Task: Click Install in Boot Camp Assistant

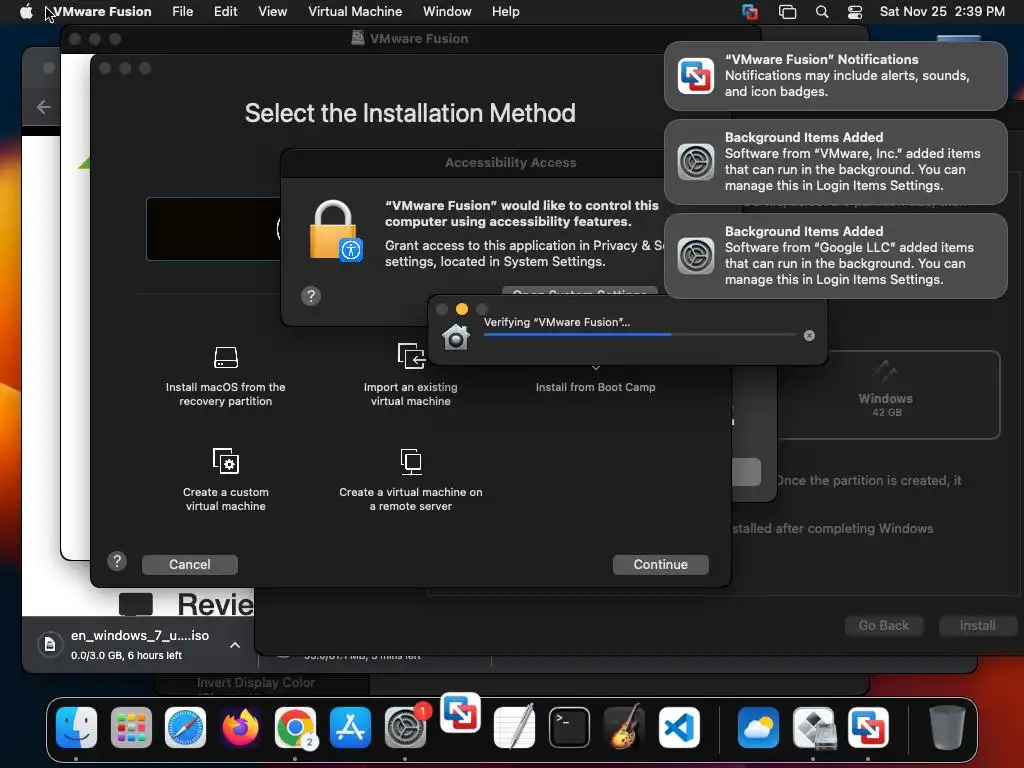Action: point(977,626)
